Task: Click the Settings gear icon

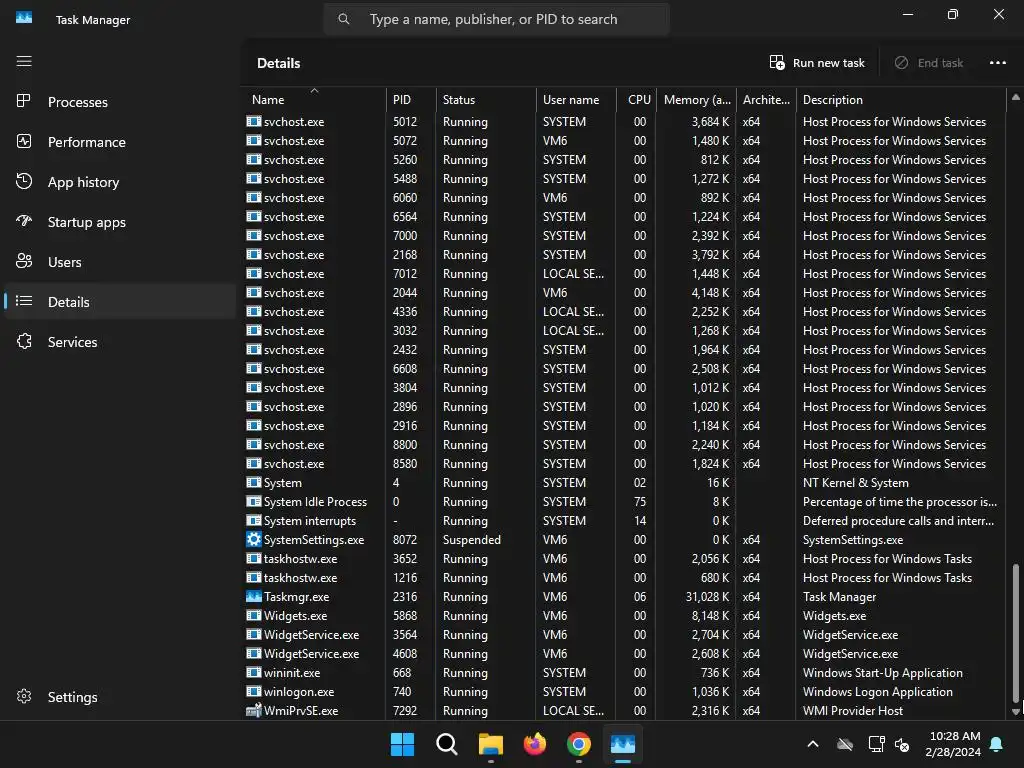Action: pyautogui.click(x=24, y=696)
